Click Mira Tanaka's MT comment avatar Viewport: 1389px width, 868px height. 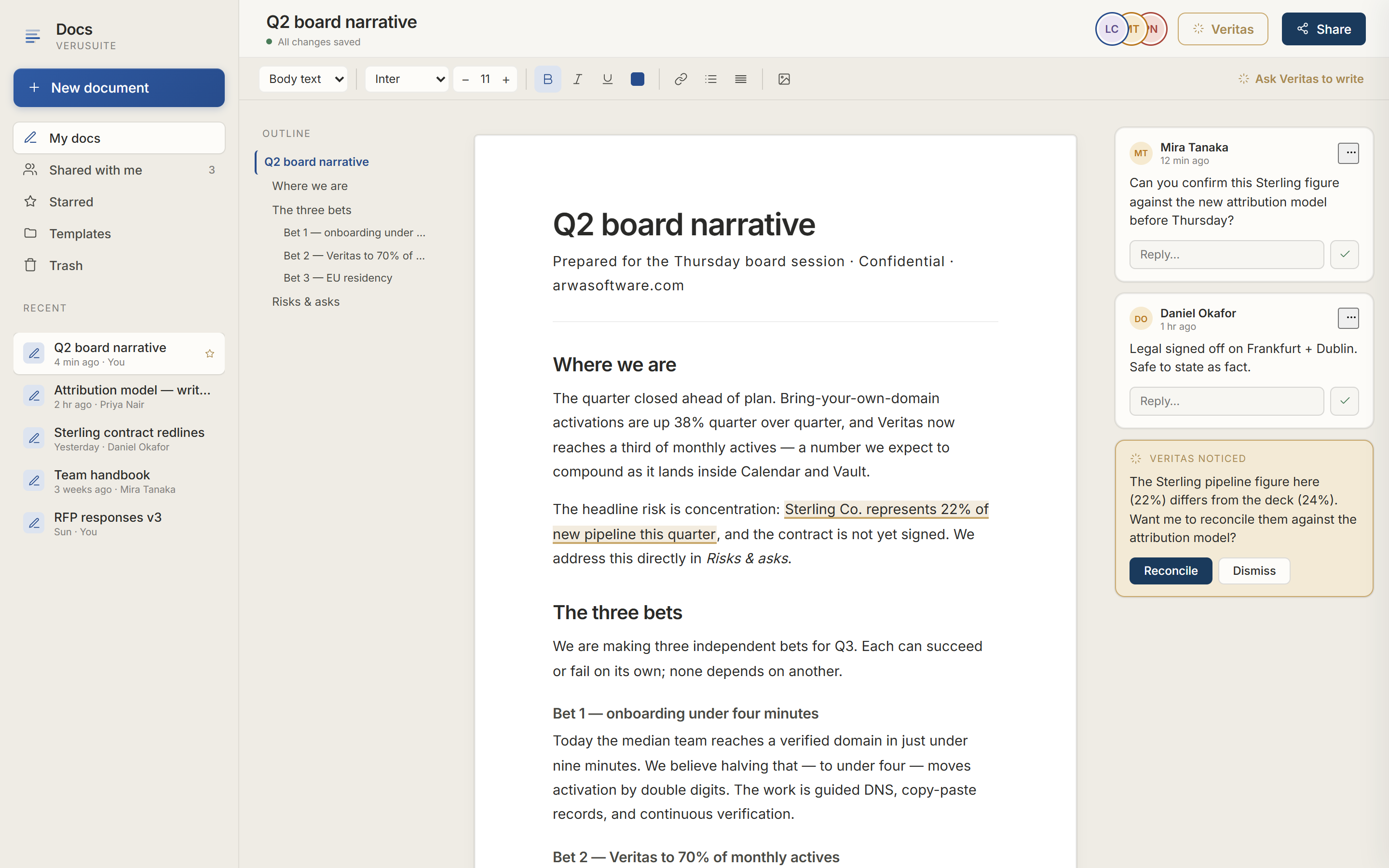[x=1141, y=153]
